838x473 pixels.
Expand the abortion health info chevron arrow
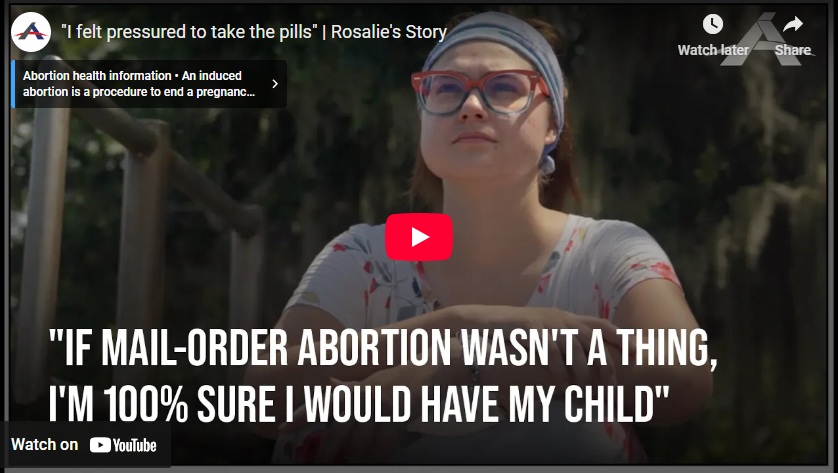coord(275,84)
